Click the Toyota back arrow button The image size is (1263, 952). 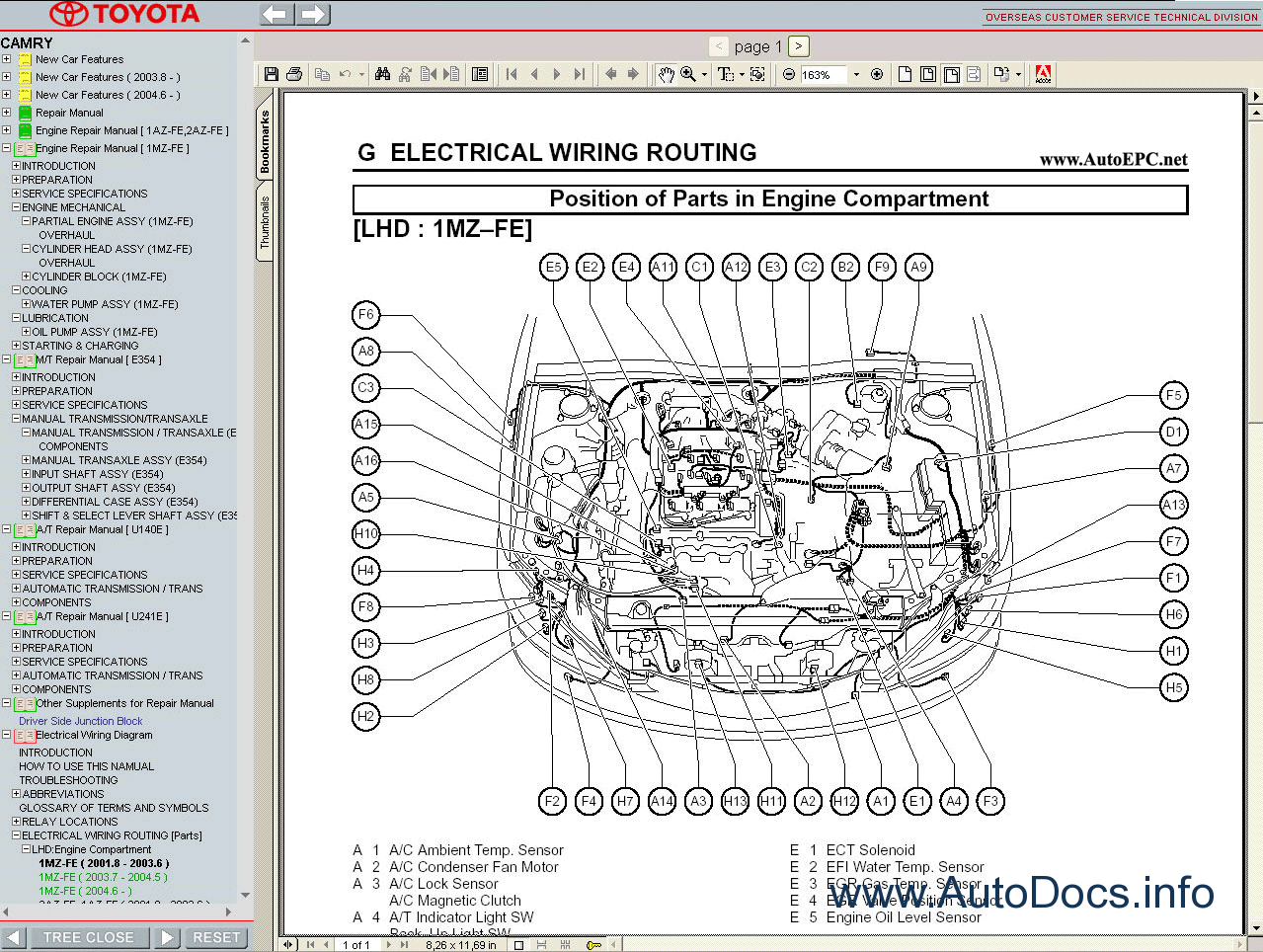click(x=276, y=14)
